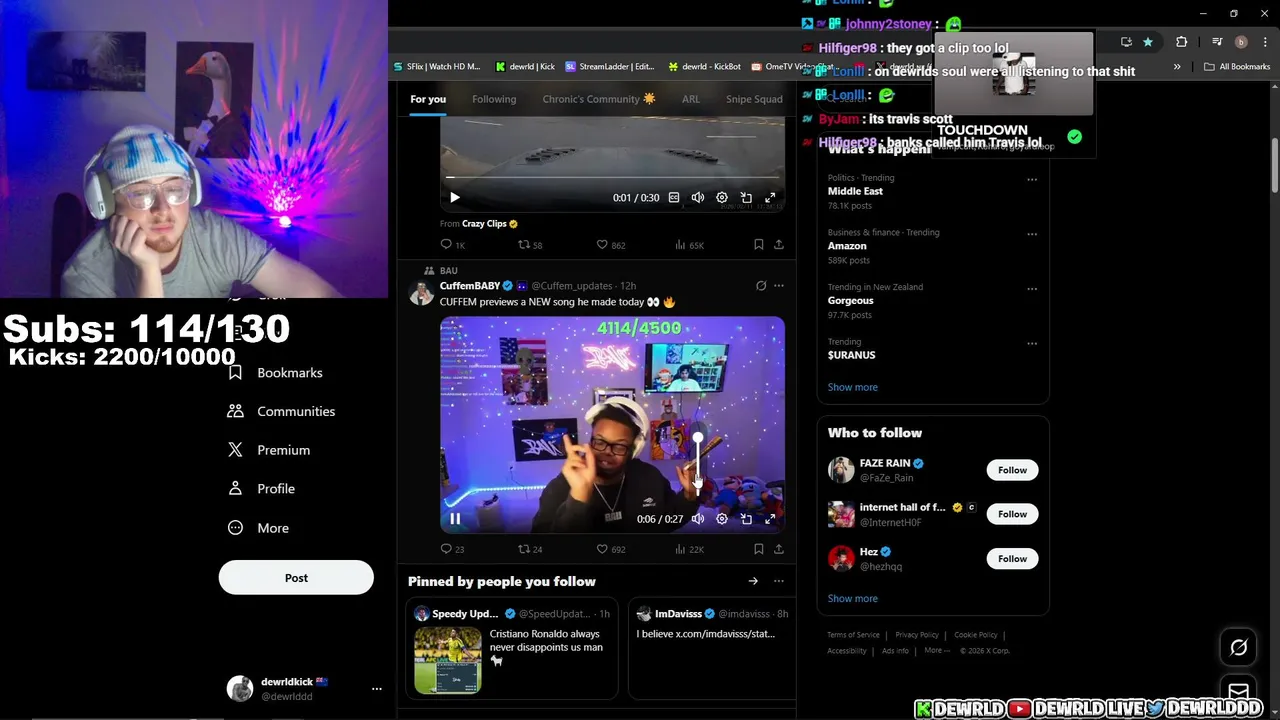Image resolution: width=1280 pixels, height=720 pixels.
Task: Share the CuffemBABY post
Action: (x=779, y=549)
